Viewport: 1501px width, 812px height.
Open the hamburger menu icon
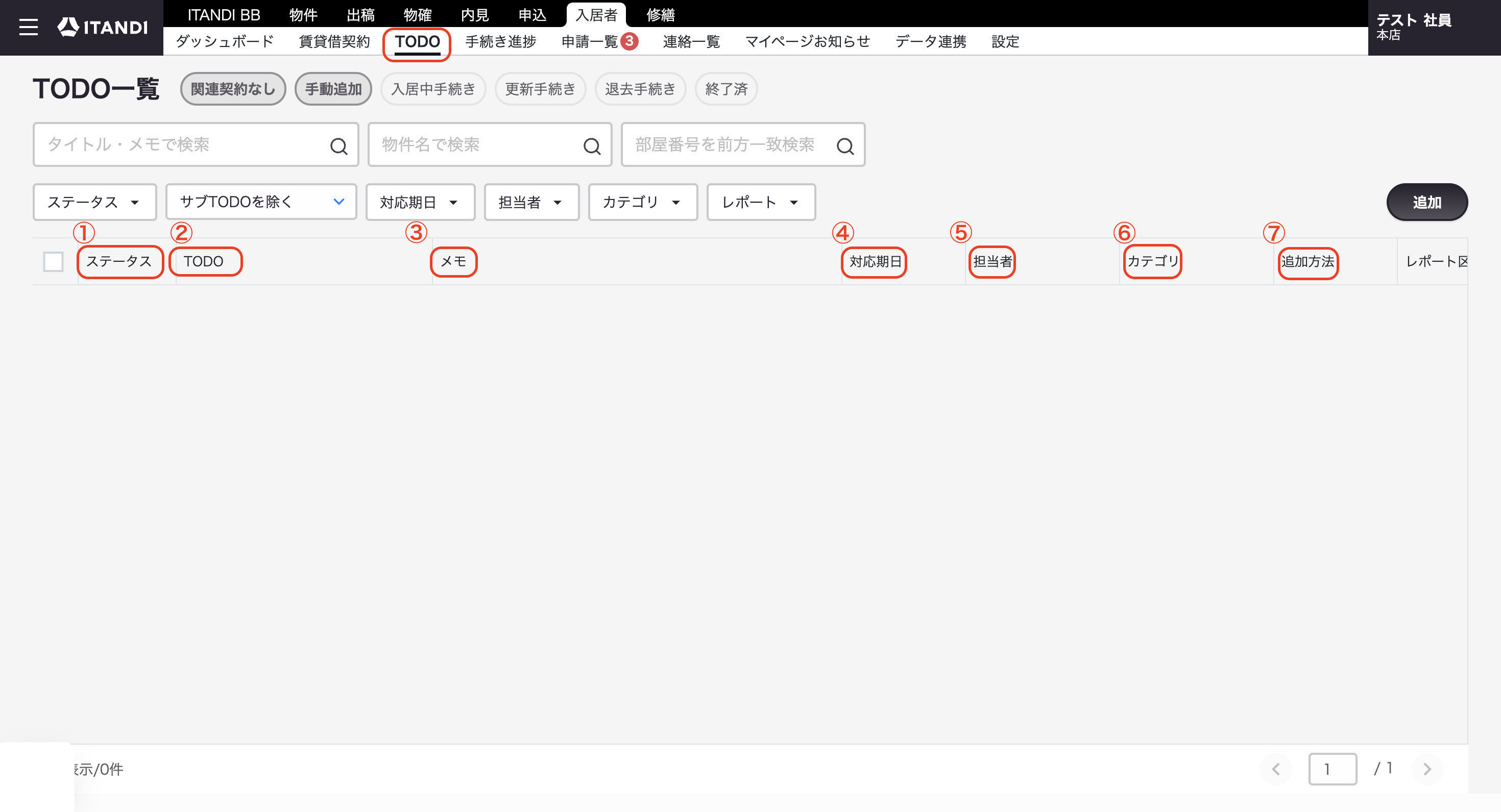(28, 28)
